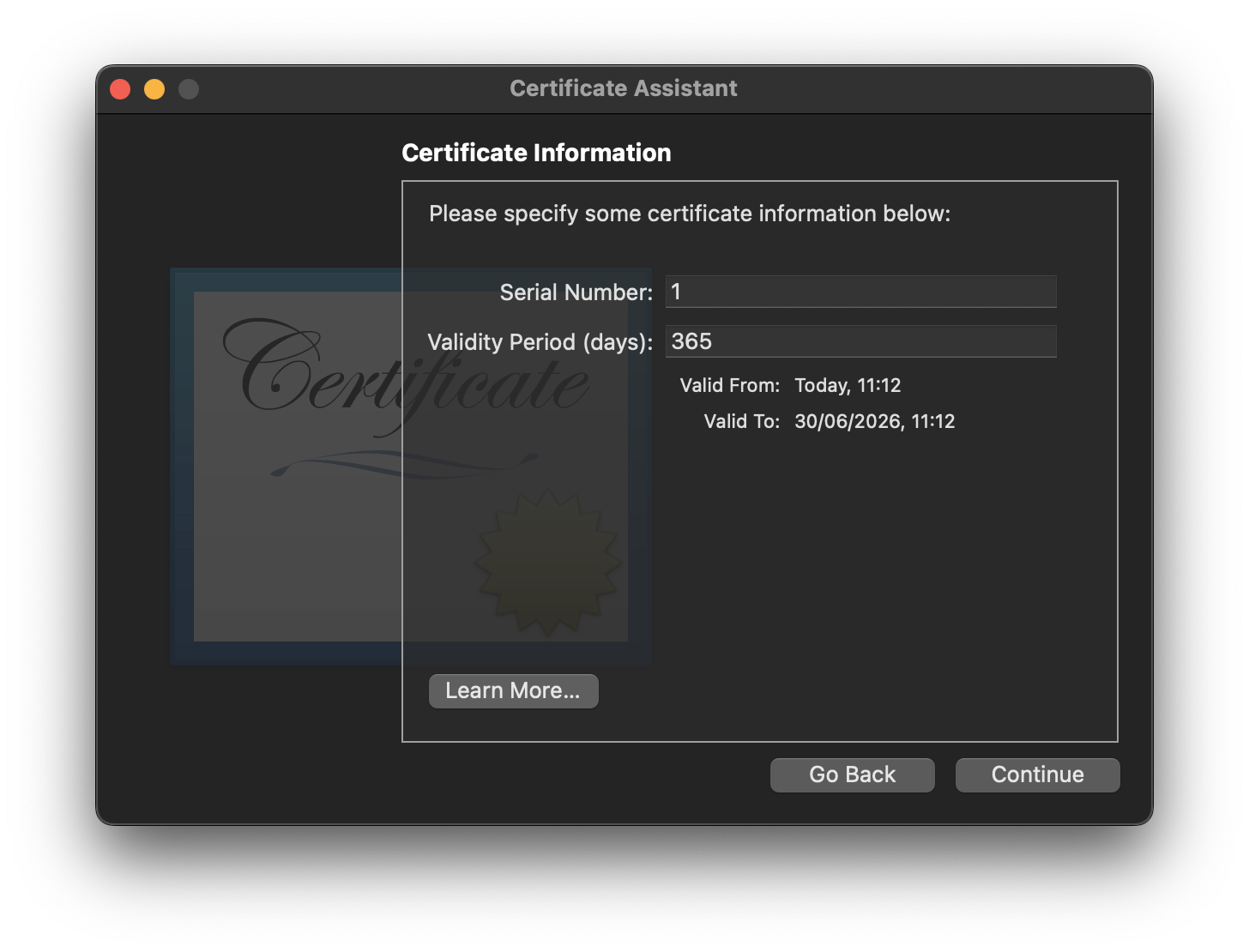Select the value 1 in Serial Number
Image resolution: width=1249 pixels, height=952 pixels.
click(x=677, y=292)
